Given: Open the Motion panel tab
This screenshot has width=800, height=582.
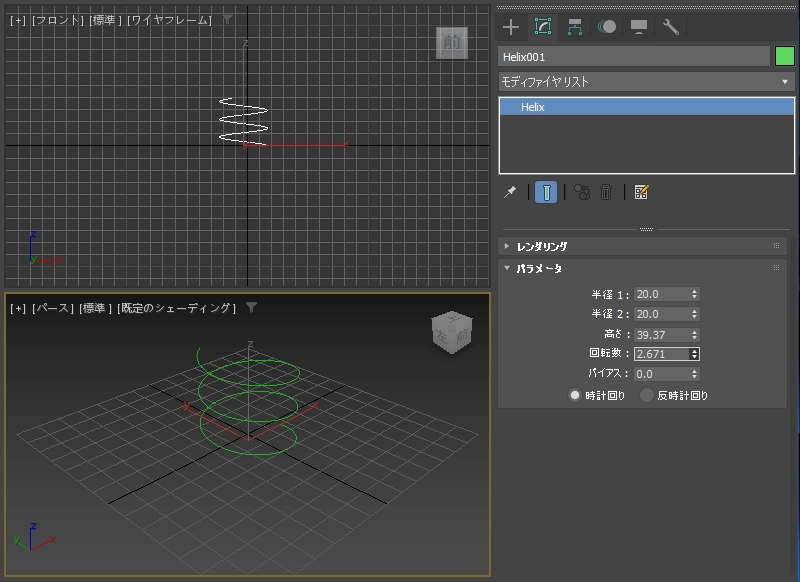Looking at the screenshot, I should 607,27.
